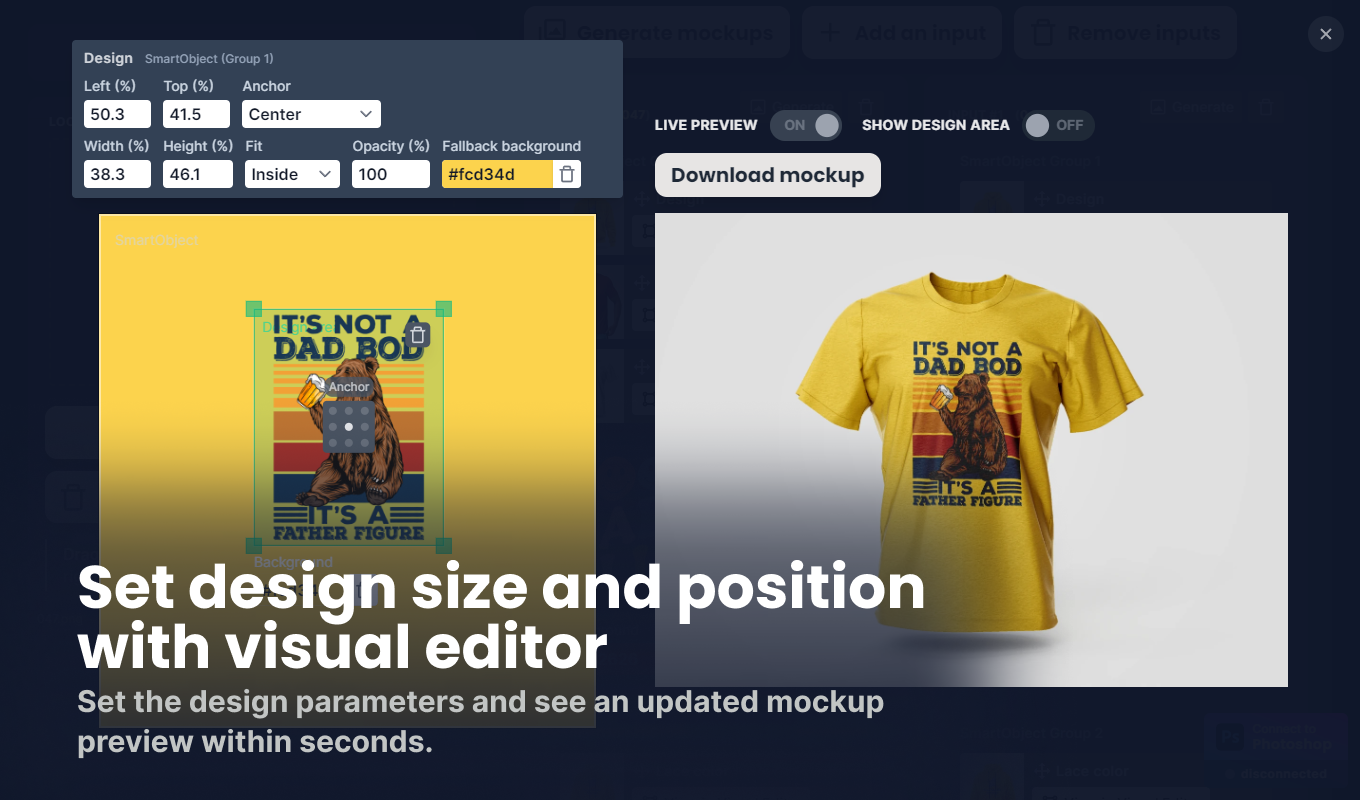Click the Height (%) input field
Viewport: 1360px width, 800px height.
[x=197, y=174]
